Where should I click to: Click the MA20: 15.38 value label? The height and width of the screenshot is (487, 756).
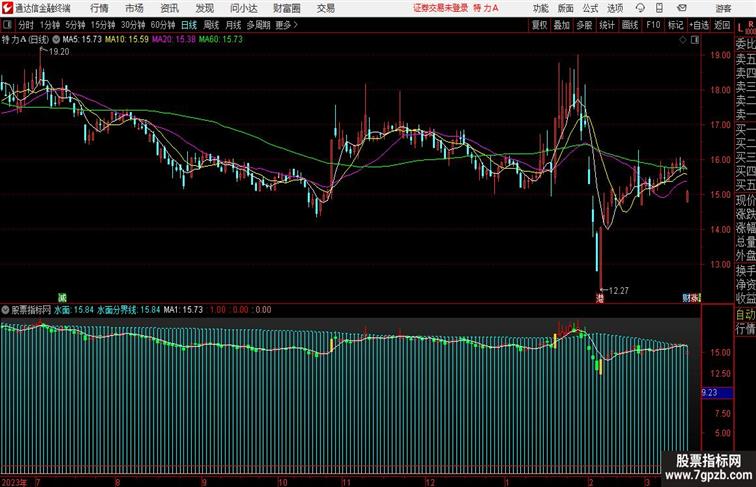(174, 40)
